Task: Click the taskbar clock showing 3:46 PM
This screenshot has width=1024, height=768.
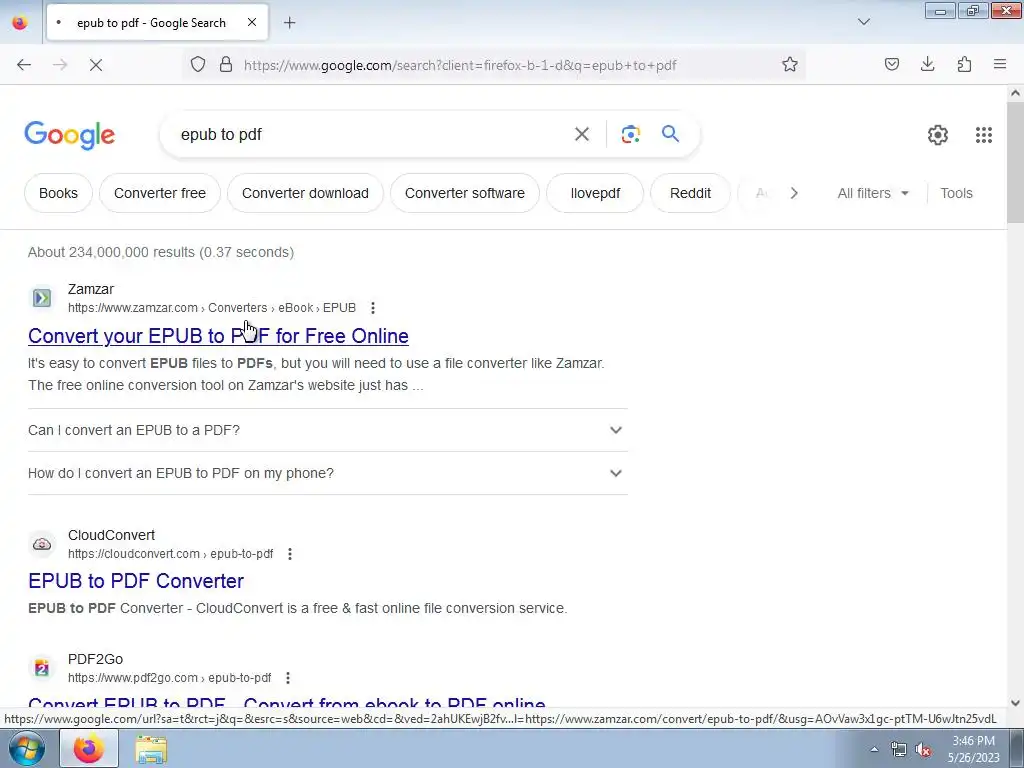Action: point(973,749)
